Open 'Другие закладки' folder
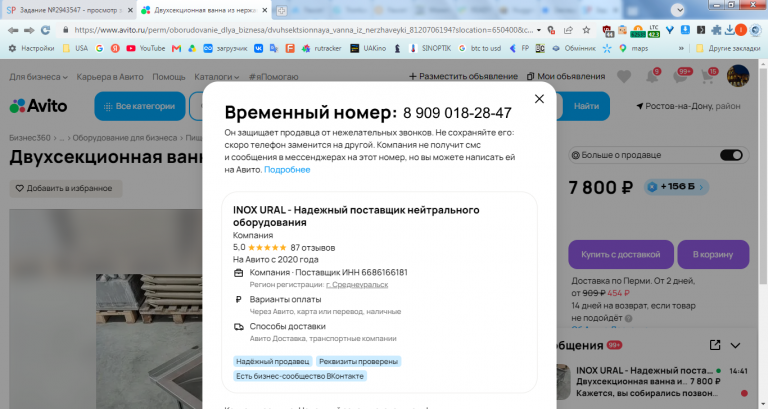Screen dimensions: 768x409 [x=728, y=48]
